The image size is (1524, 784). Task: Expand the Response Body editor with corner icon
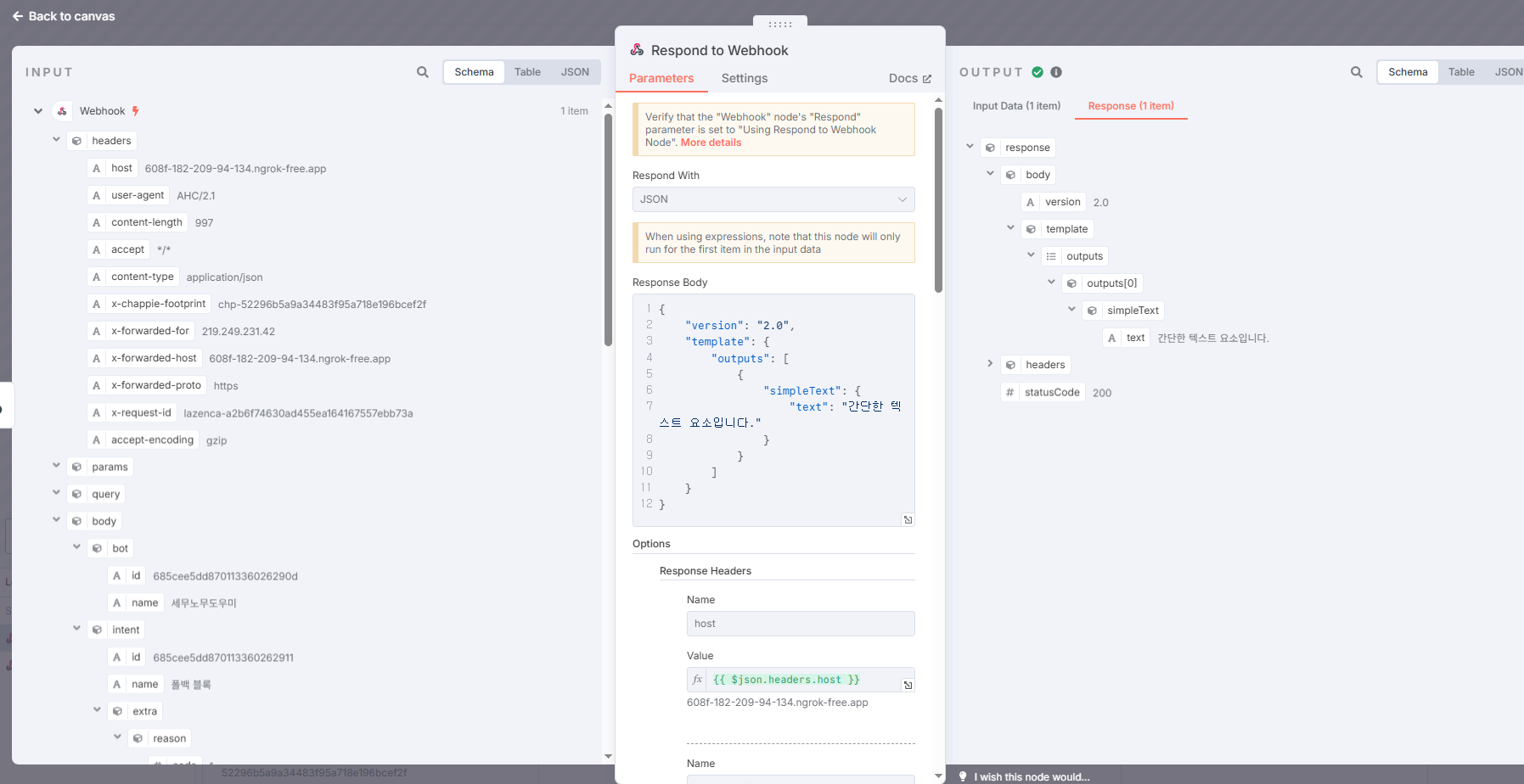(x=908, y=519)
